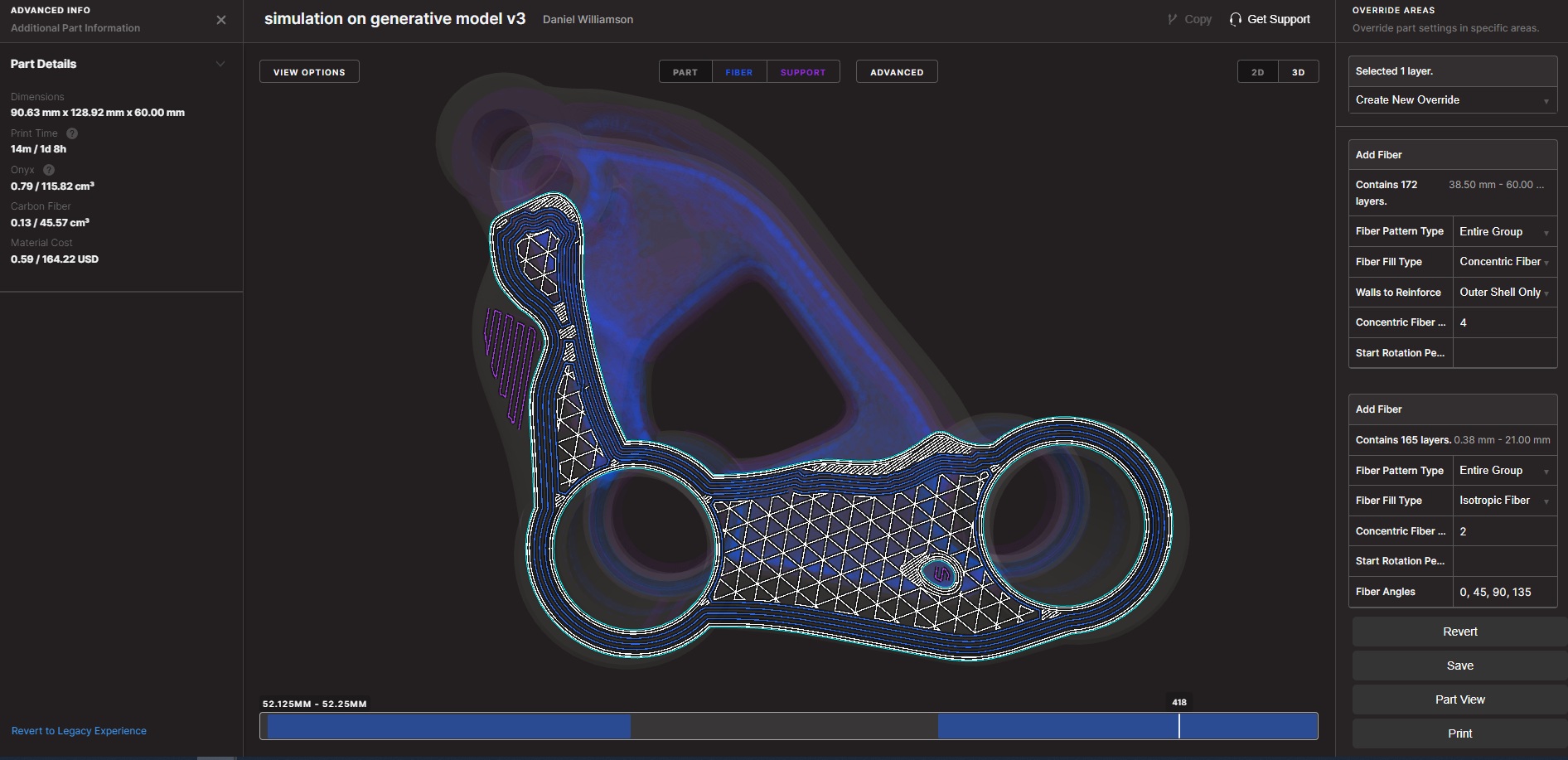Click the Get Support headset icon
Image resolution: width=1568 pixels, height=760 pixels.
[1236, 19]
